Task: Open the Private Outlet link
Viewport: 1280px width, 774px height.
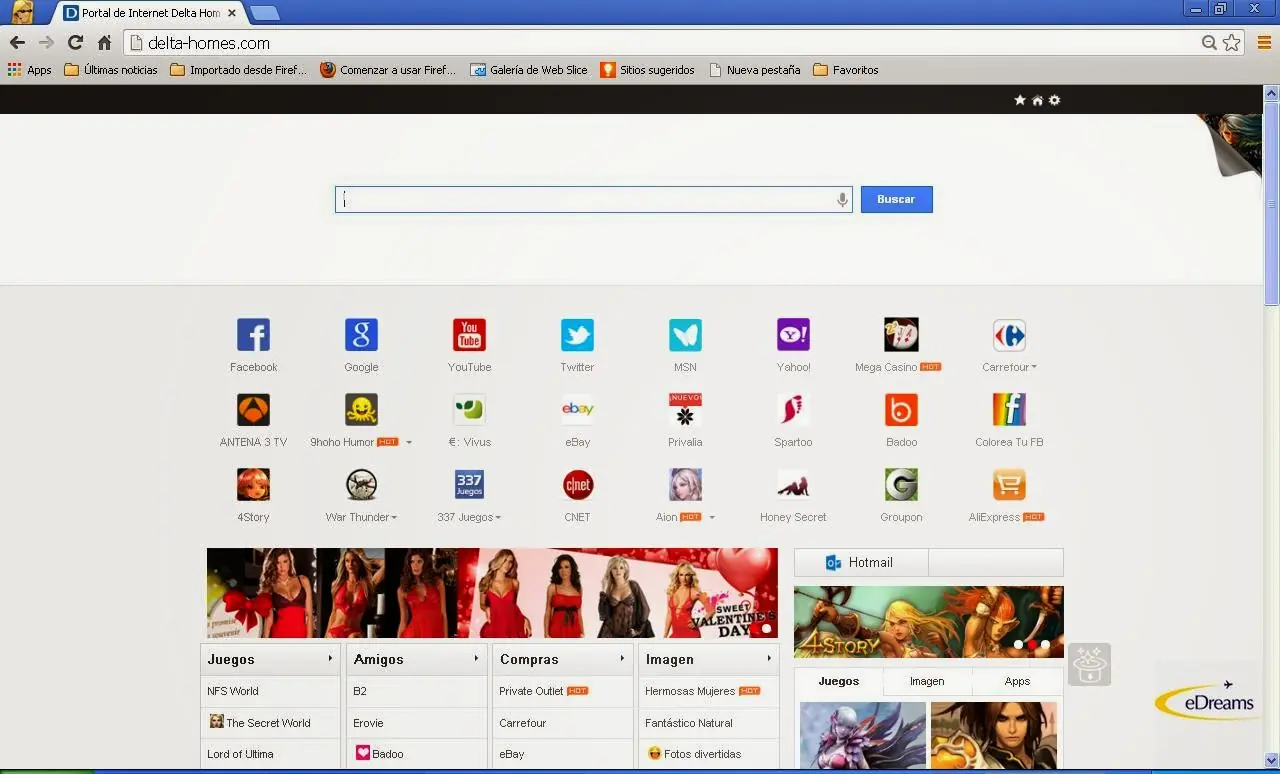Action: (531, 691)
